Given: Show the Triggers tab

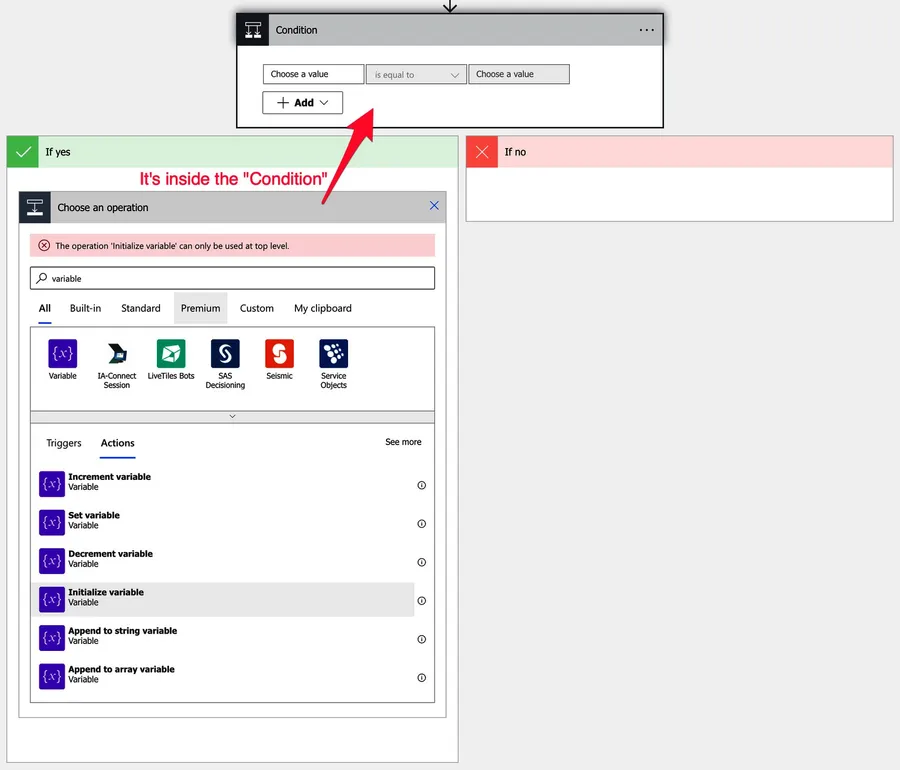Looking at the screenshot, I should pos(64,443).
